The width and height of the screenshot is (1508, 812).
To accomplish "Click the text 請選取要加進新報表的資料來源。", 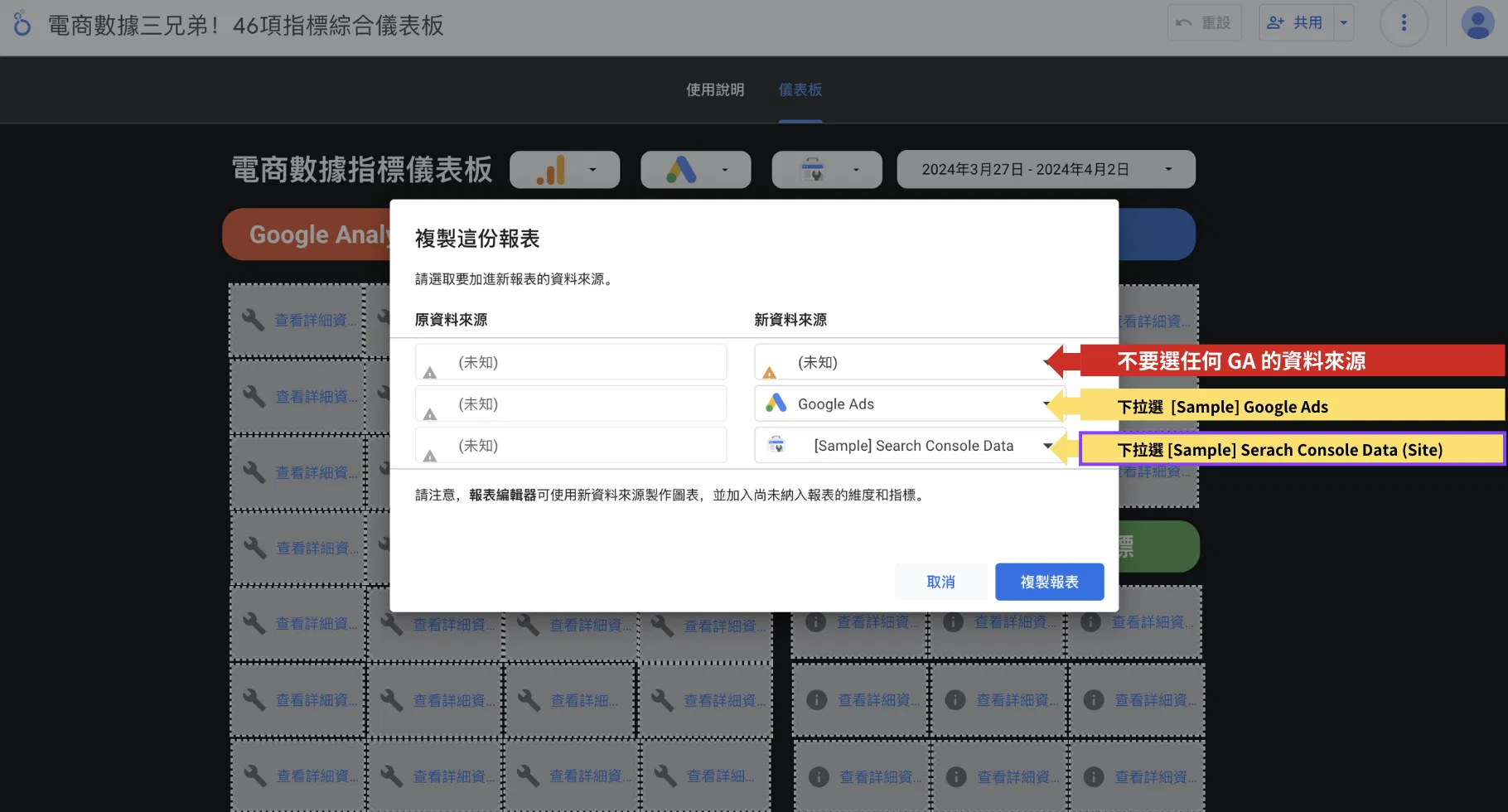I will 516,279.
